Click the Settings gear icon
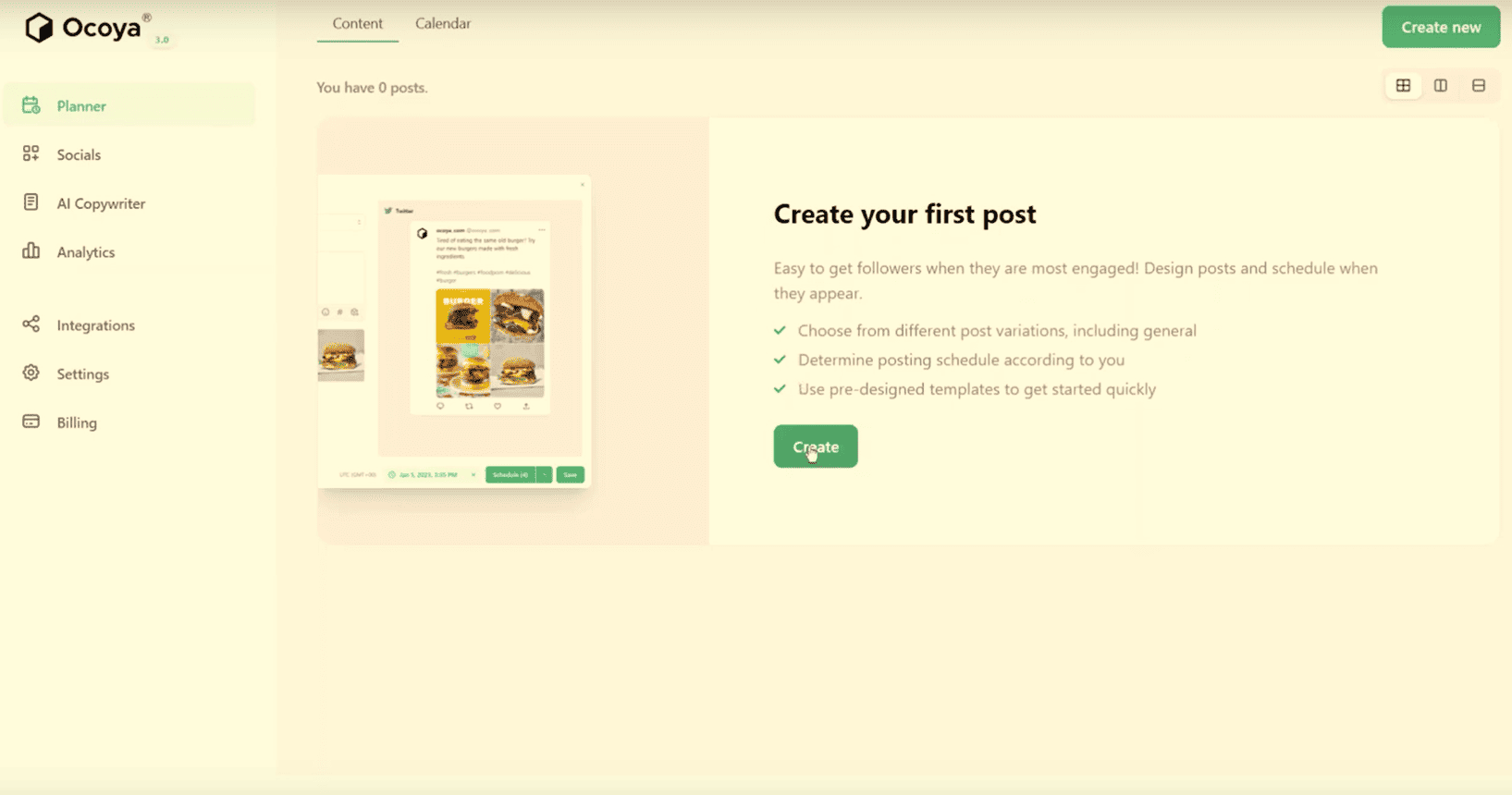Viewport: 1512px width, 795px height. (x=31, y=373)
